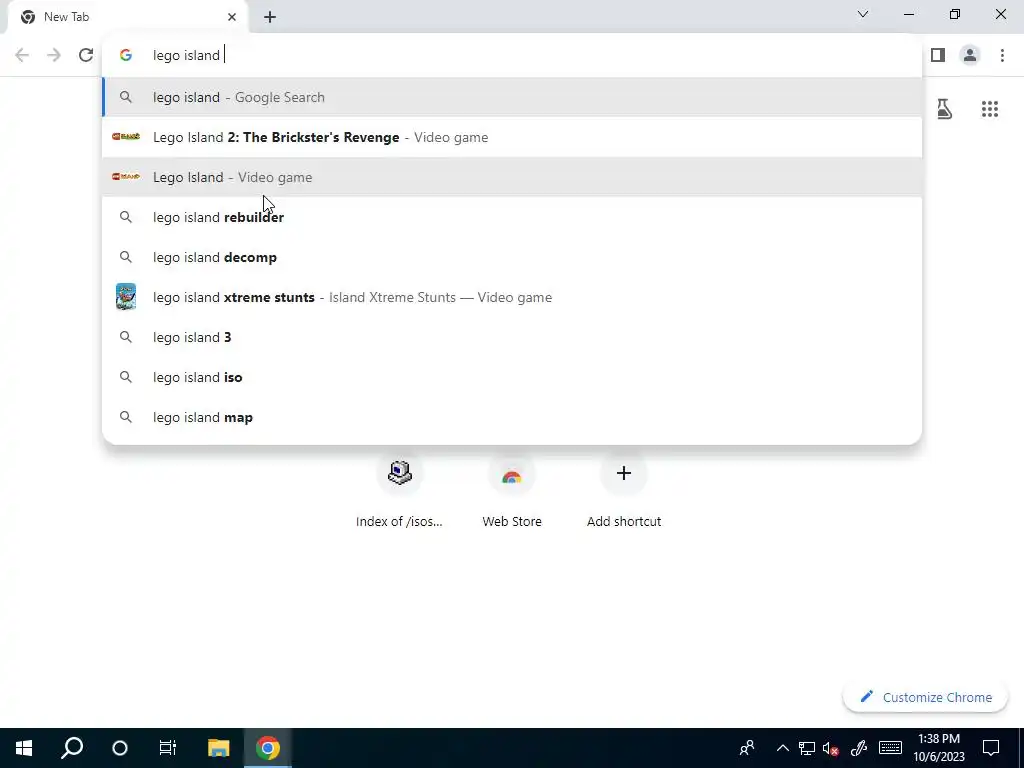This screenshot has width=1024, height=768.
Task: Select the 'lego island - Google Search' suggestion
Action: (x=512, y=97)
